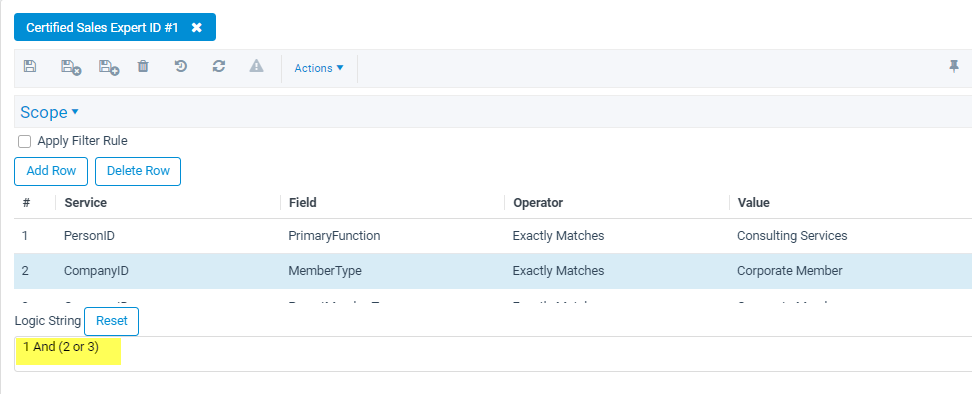Reset the logic string

112,321
